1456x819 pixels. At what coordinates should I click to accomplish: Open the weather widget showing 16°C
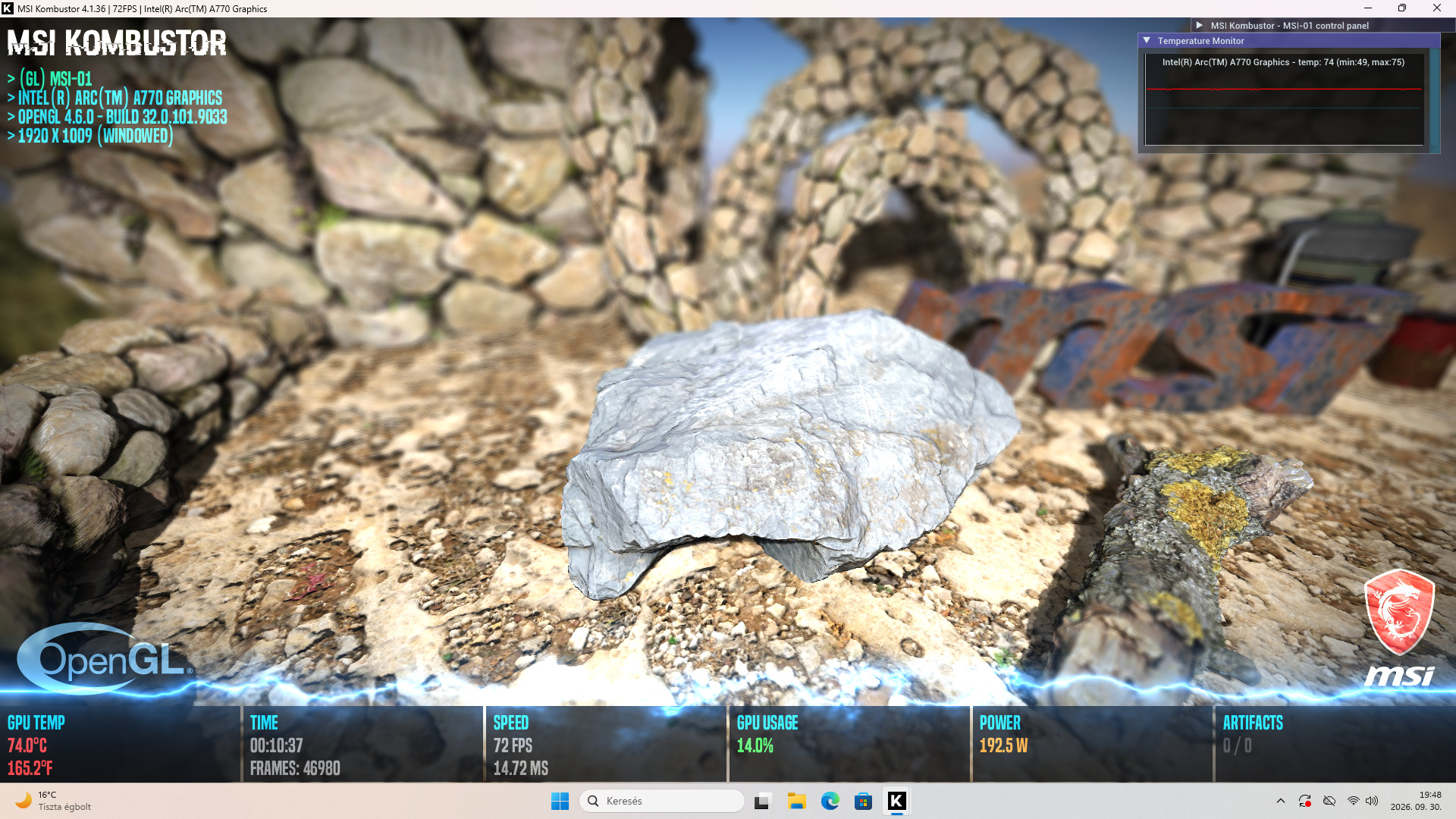[53, 801]
